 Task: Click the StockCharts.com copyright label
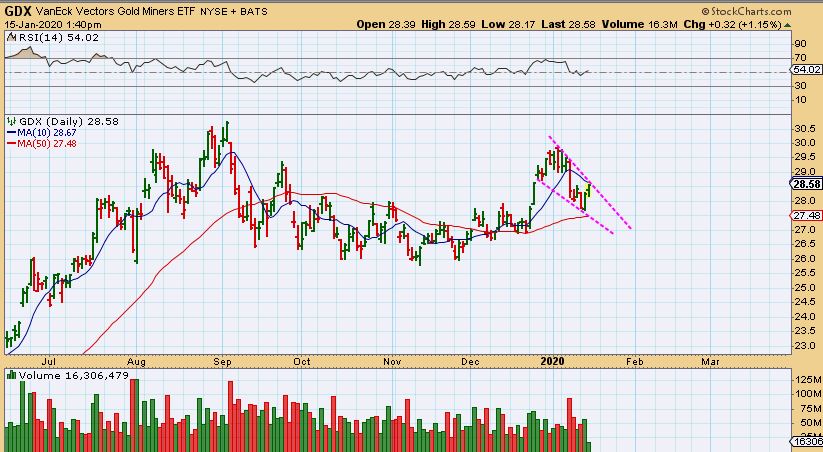[x=746, y=11]
